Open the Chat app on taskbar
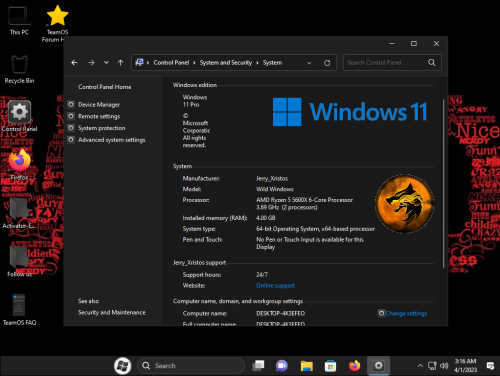Viewport: 500px width, 376px height. tap(282, 366)
